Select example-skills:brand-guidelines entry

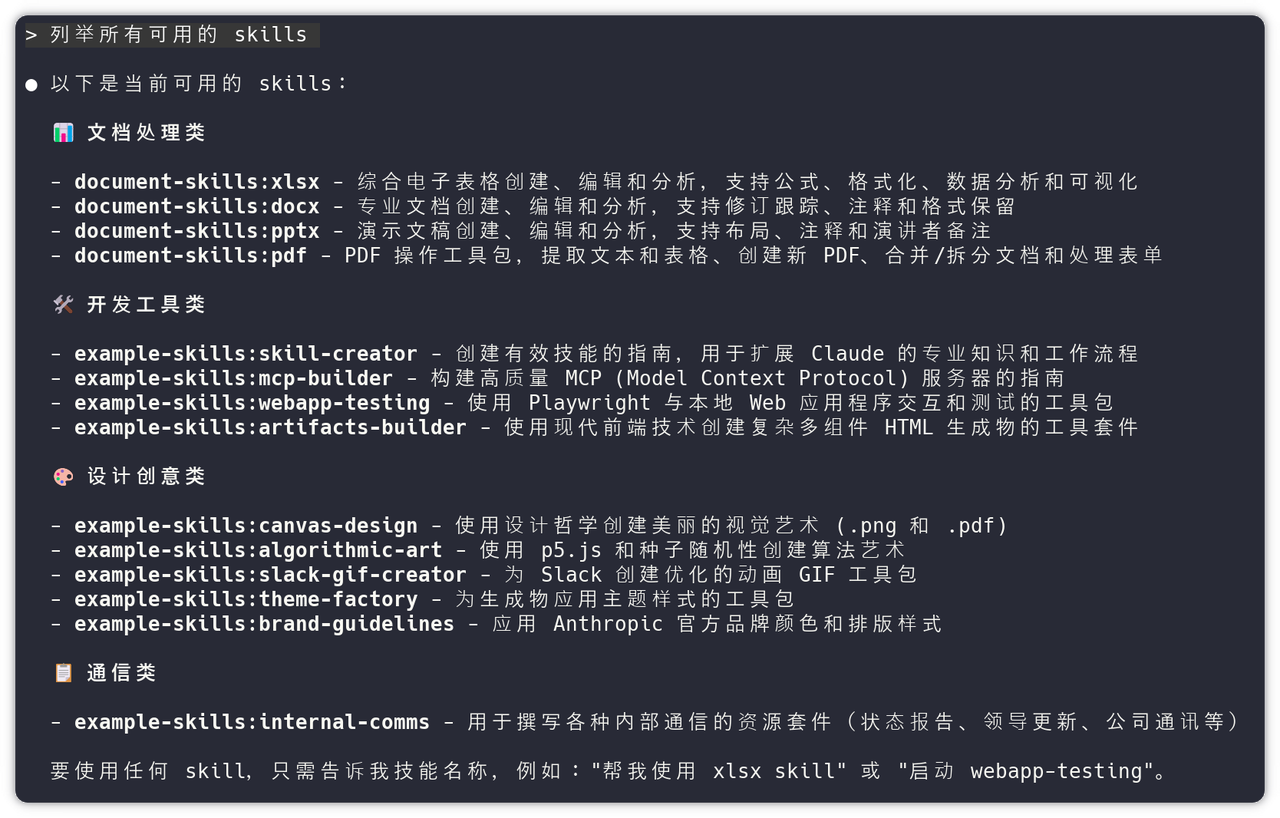click(x=264, y=624)
